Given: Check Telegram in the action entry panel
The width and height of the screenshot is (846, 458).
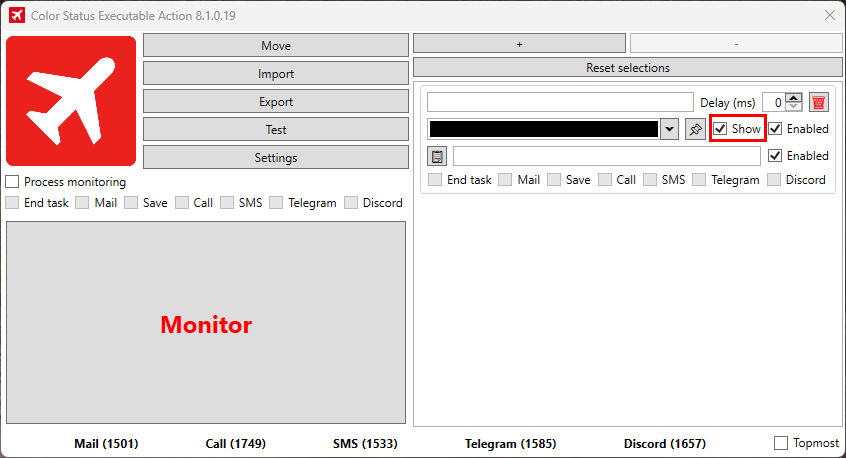Looking at the screenshot, I should (x=699, y=180).
